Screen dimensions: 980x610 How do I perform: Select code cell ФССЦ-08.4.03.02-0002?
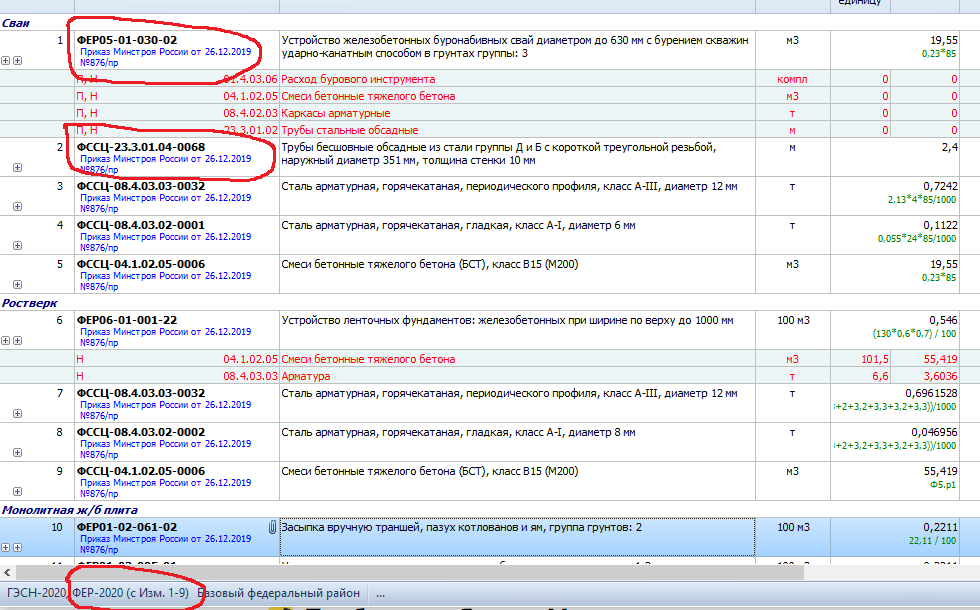(141, 432)
